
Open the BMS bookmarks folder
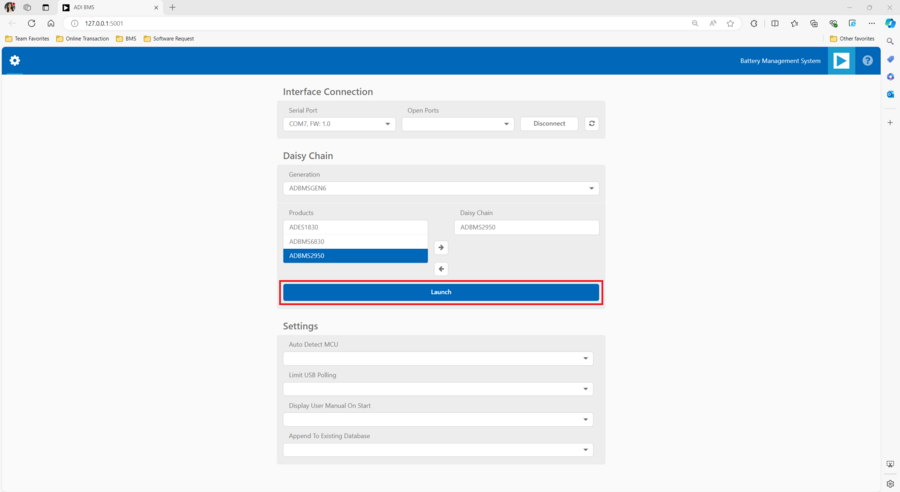(126, 39)
